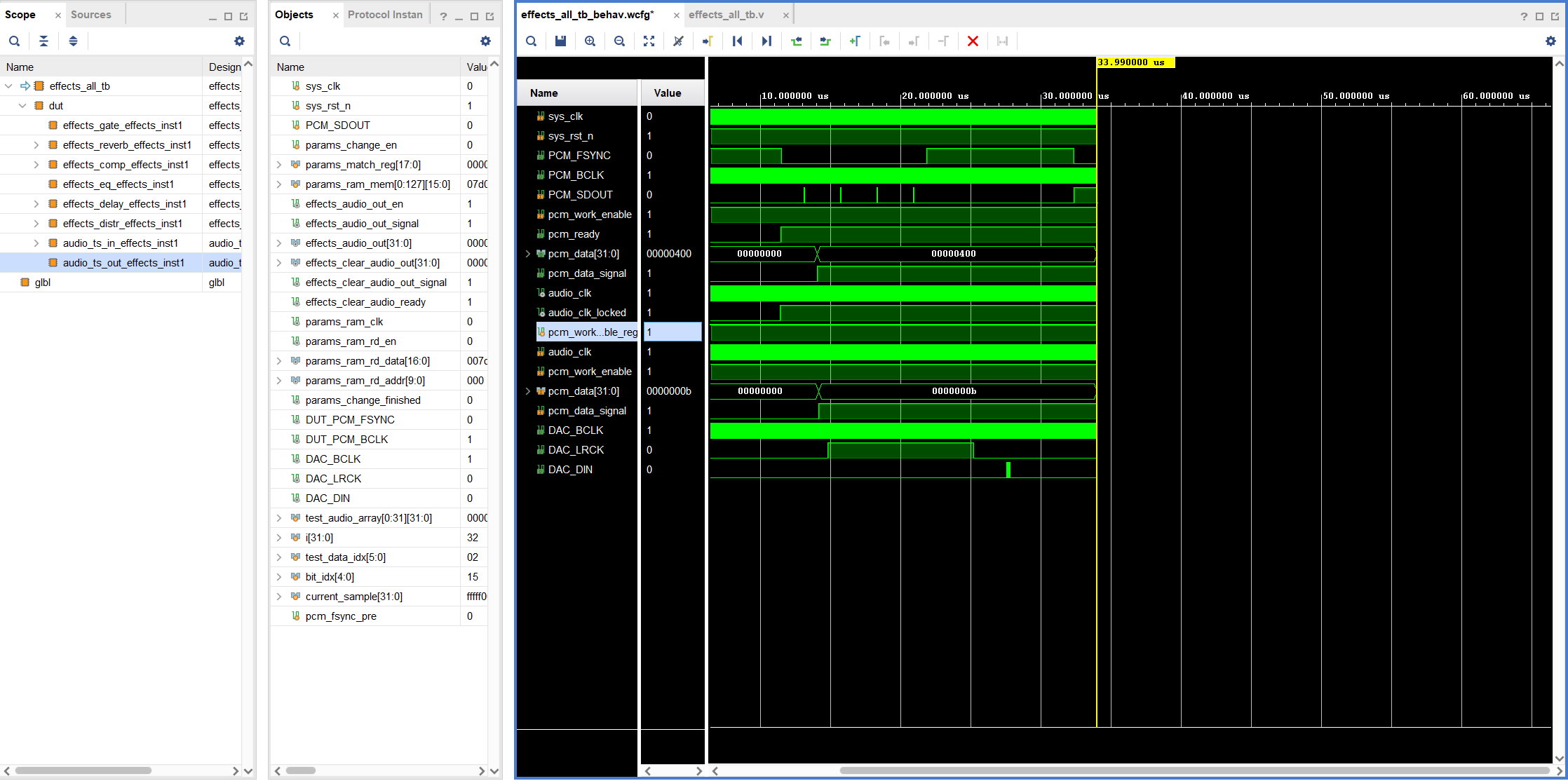Click the yellow 33.990000 us cursor marker

tap(1135, 62)
